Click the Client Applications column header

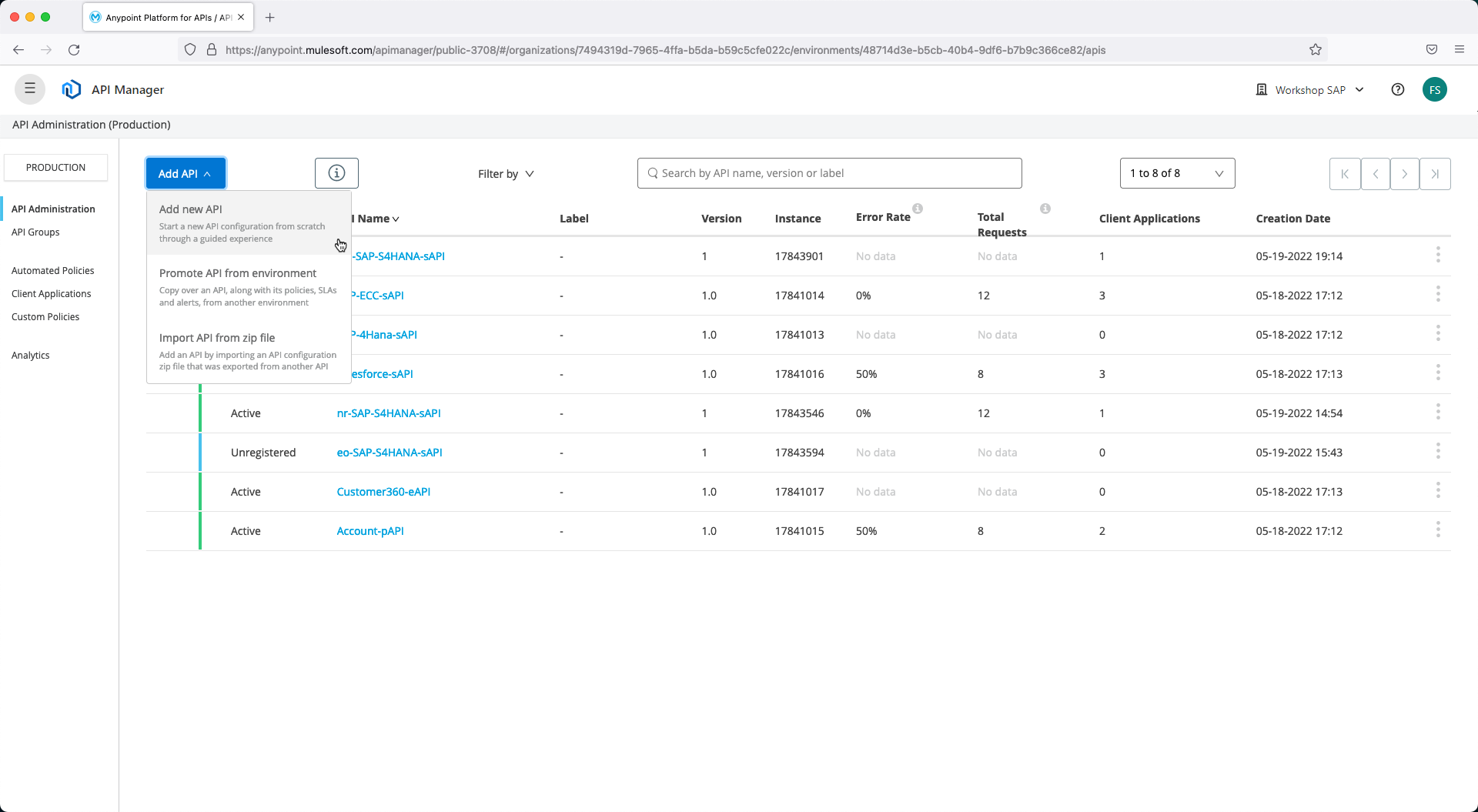pos(1149,219)
